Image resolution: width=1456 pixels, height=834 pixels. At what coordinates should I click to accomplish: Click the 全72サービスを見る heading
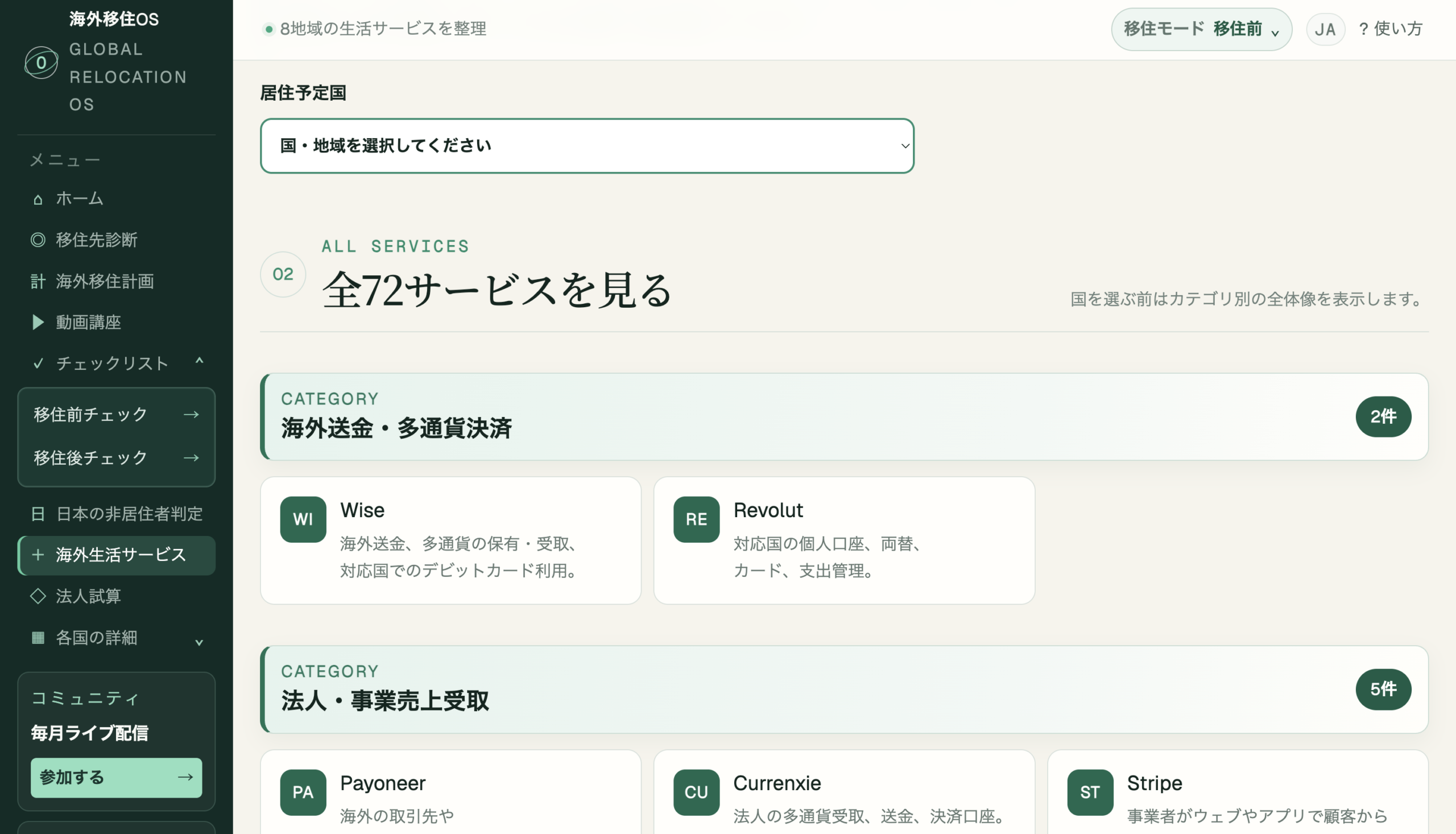497,290
